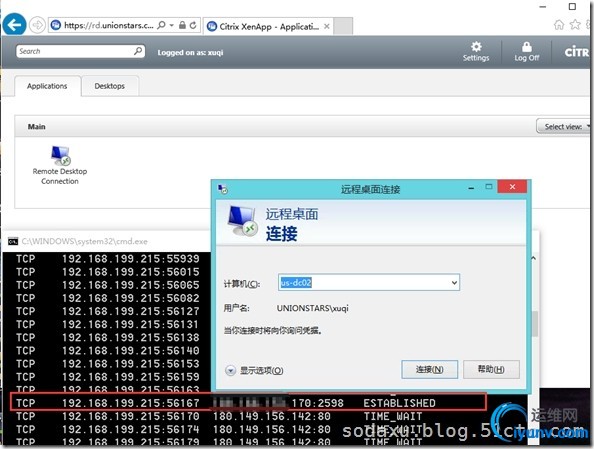Click the cmd window vertical scrollbar thumb
594x449 pixels.
535,324
